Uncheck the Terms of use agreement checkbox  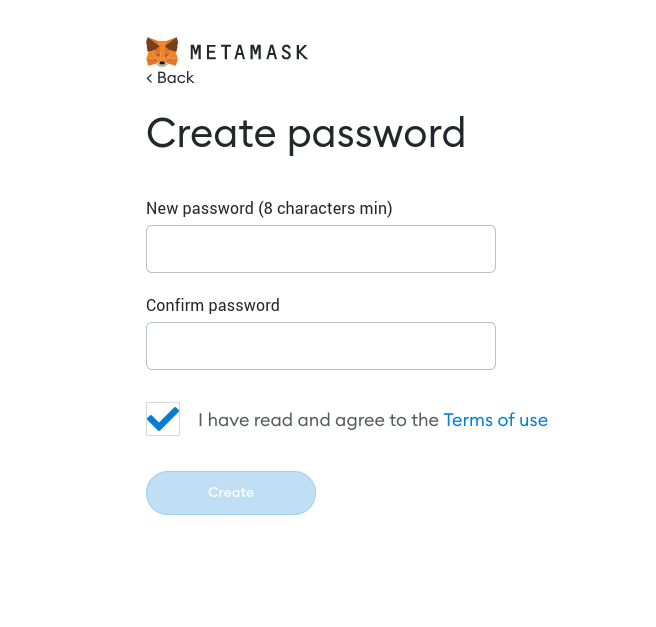tap(163, 419)
